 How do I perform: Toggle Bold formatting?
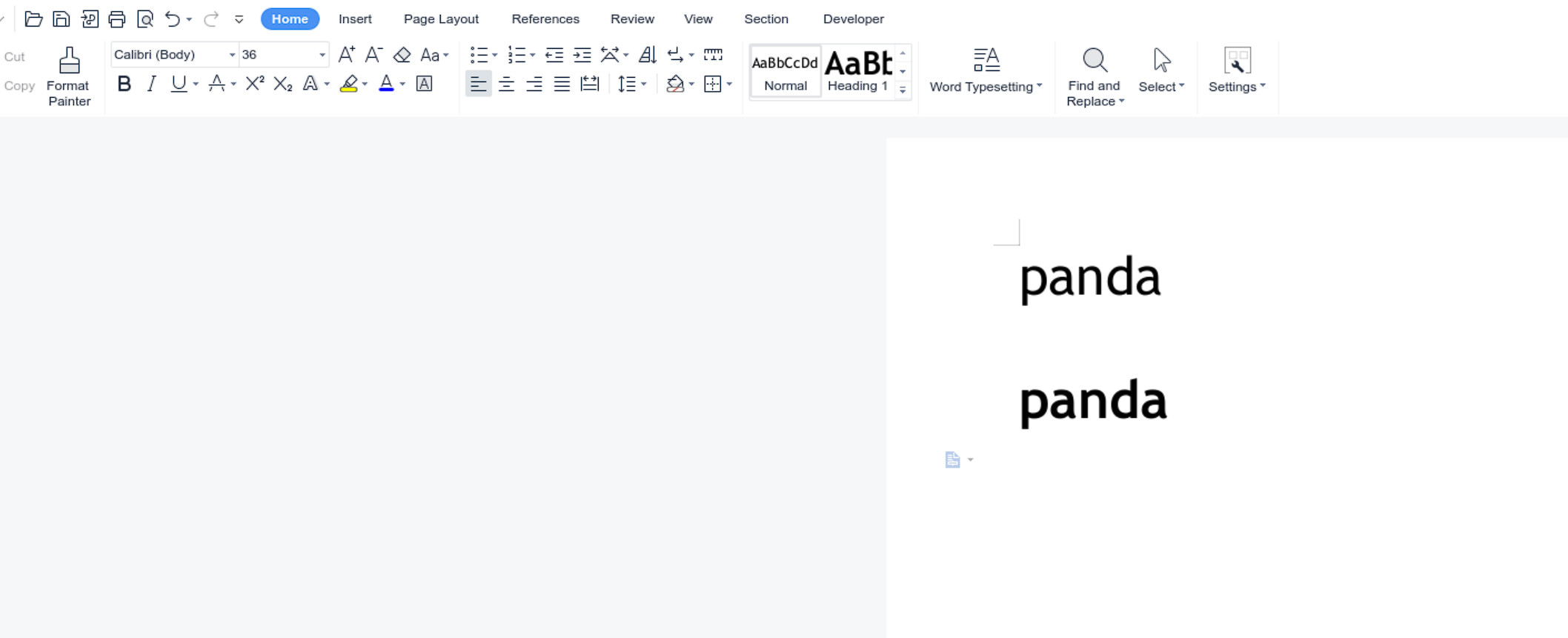click(124, 84)
